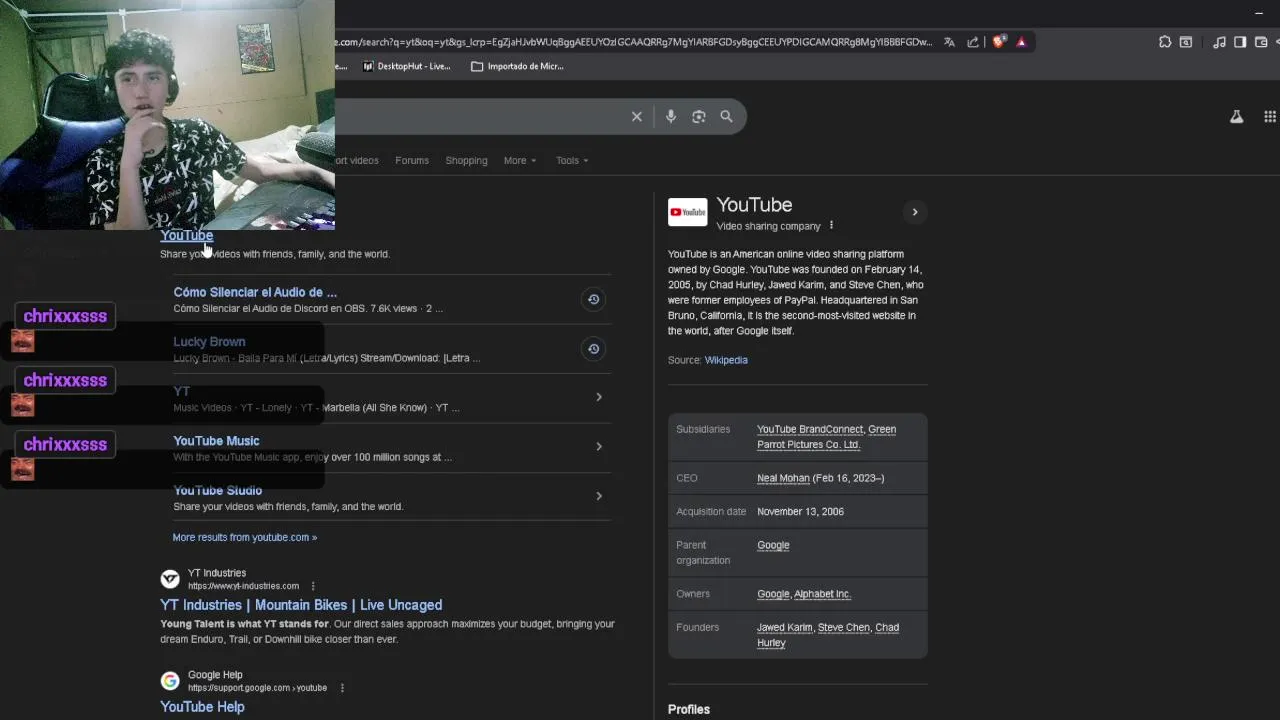Click Jawed Karim founder link

point(785,628)
